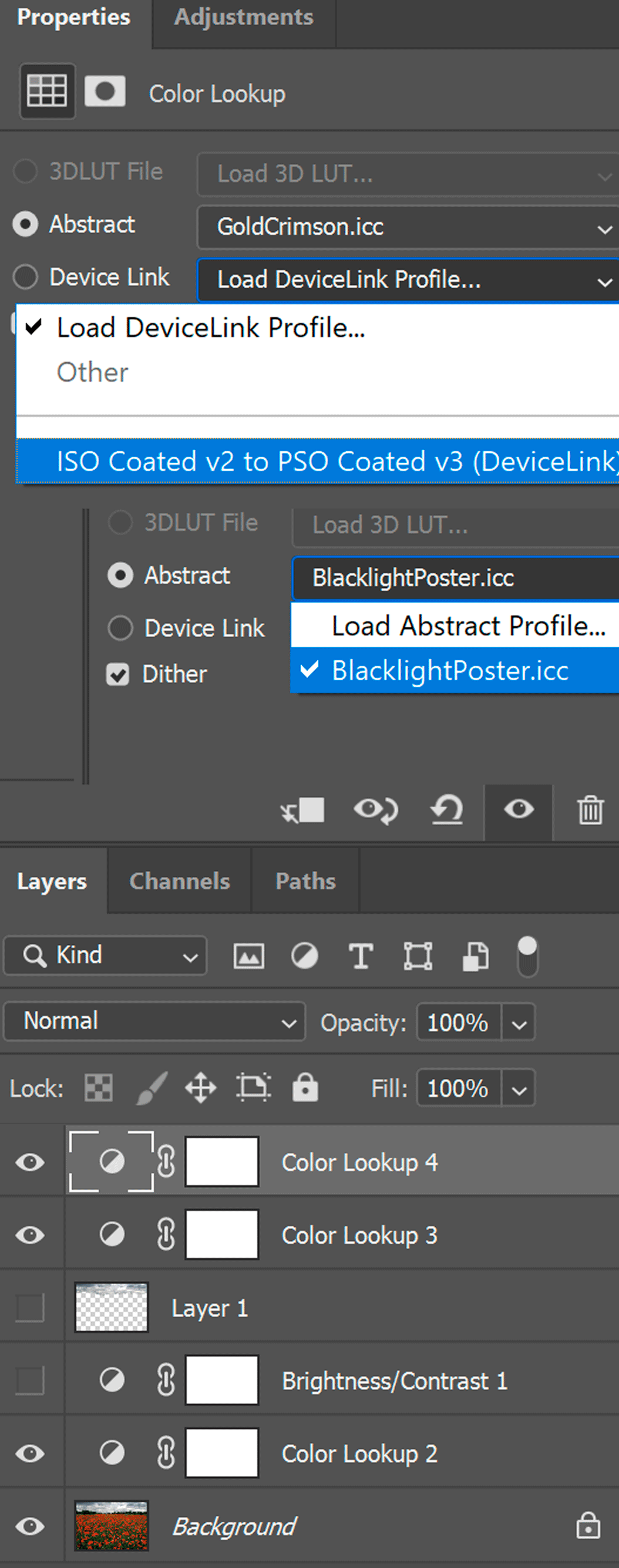Screen dimensions: 619x1568
Task: Select the upper Device Link radio button
Action: (25, 277)
